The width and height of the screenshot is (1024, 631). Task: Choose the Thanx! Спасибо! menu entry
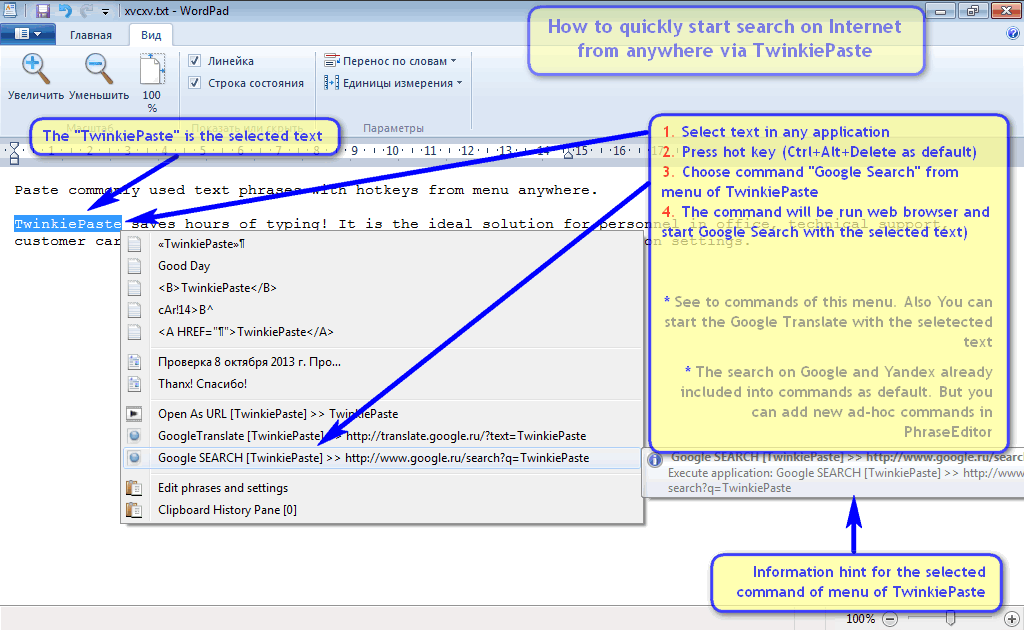(383, 384)
